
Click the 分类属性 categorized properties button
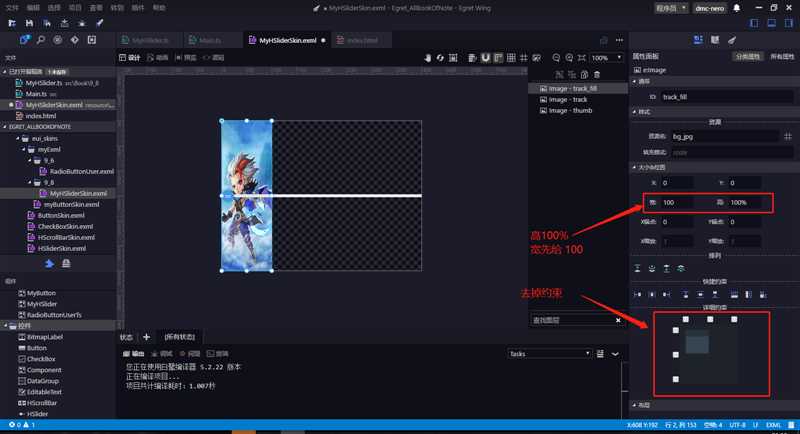click(x=747, y=56)
